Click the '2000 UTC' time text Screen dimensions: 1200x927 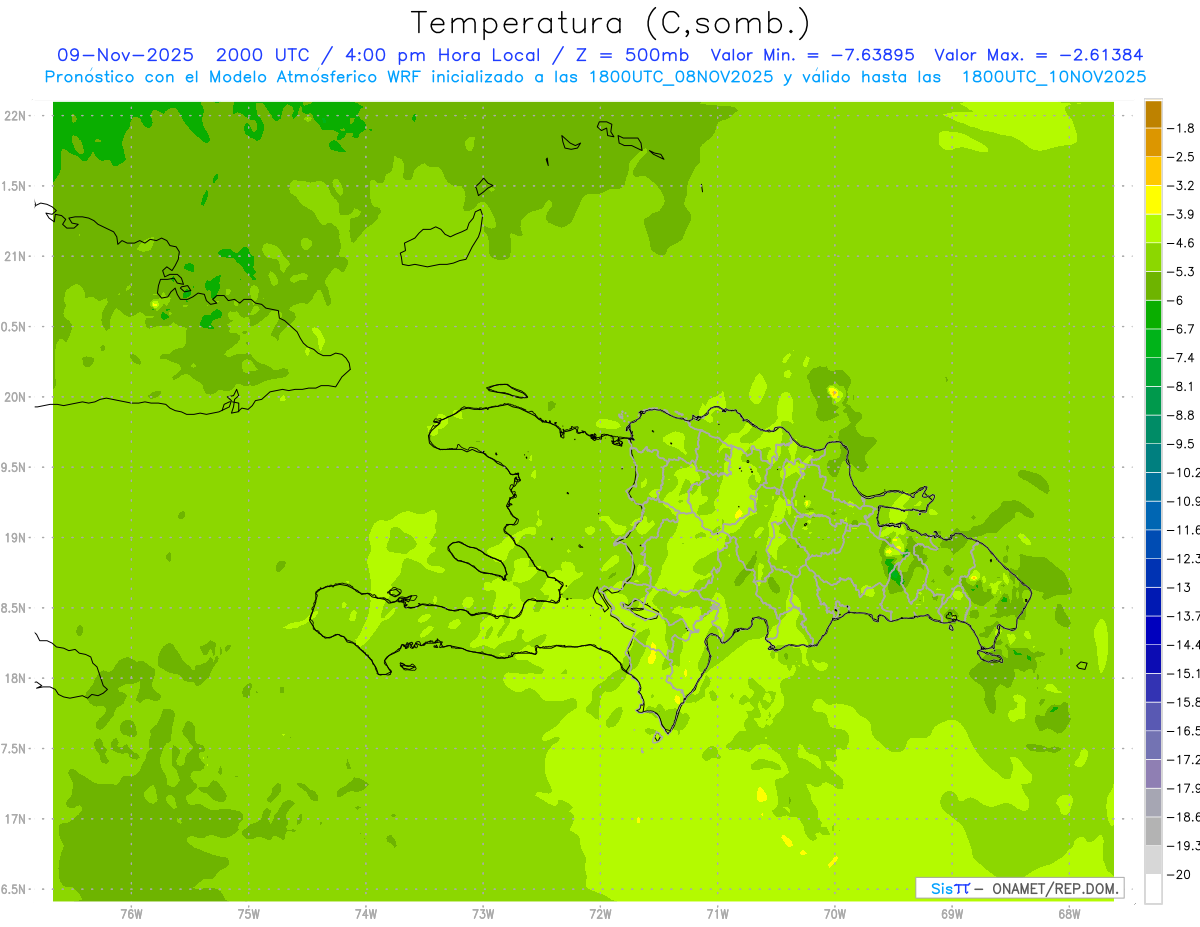(264, 55)
